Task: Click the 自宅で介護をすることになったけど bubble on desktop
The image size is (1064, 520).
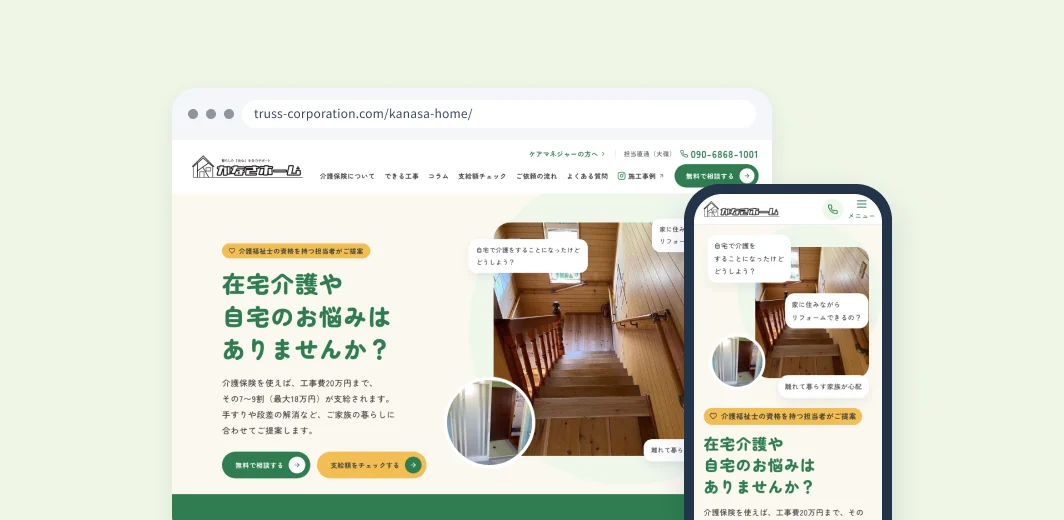Action: [528, 256]
